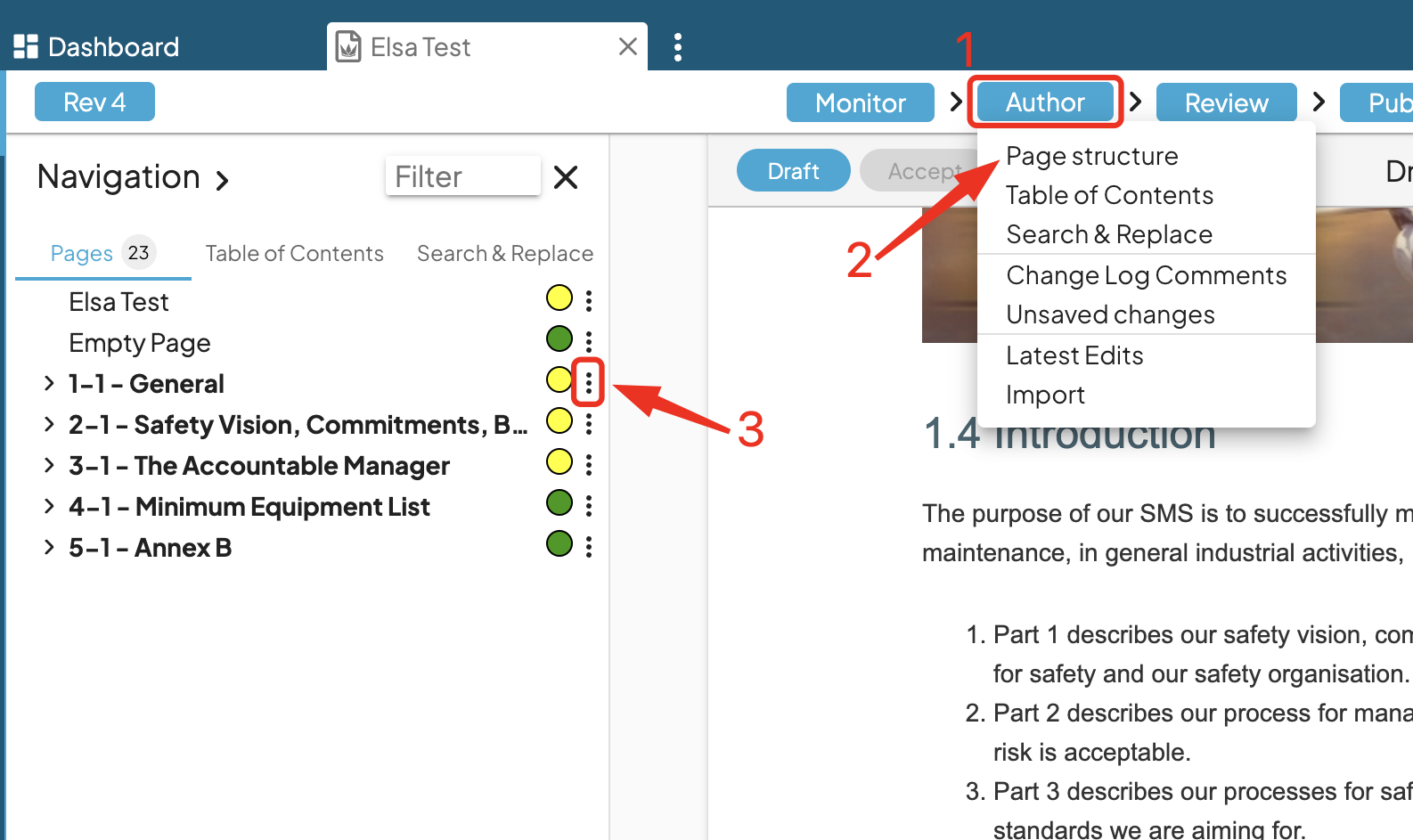Expand the Navigation panel chevron
This screenshot has width=1413, height=840.
click(223, 181)
